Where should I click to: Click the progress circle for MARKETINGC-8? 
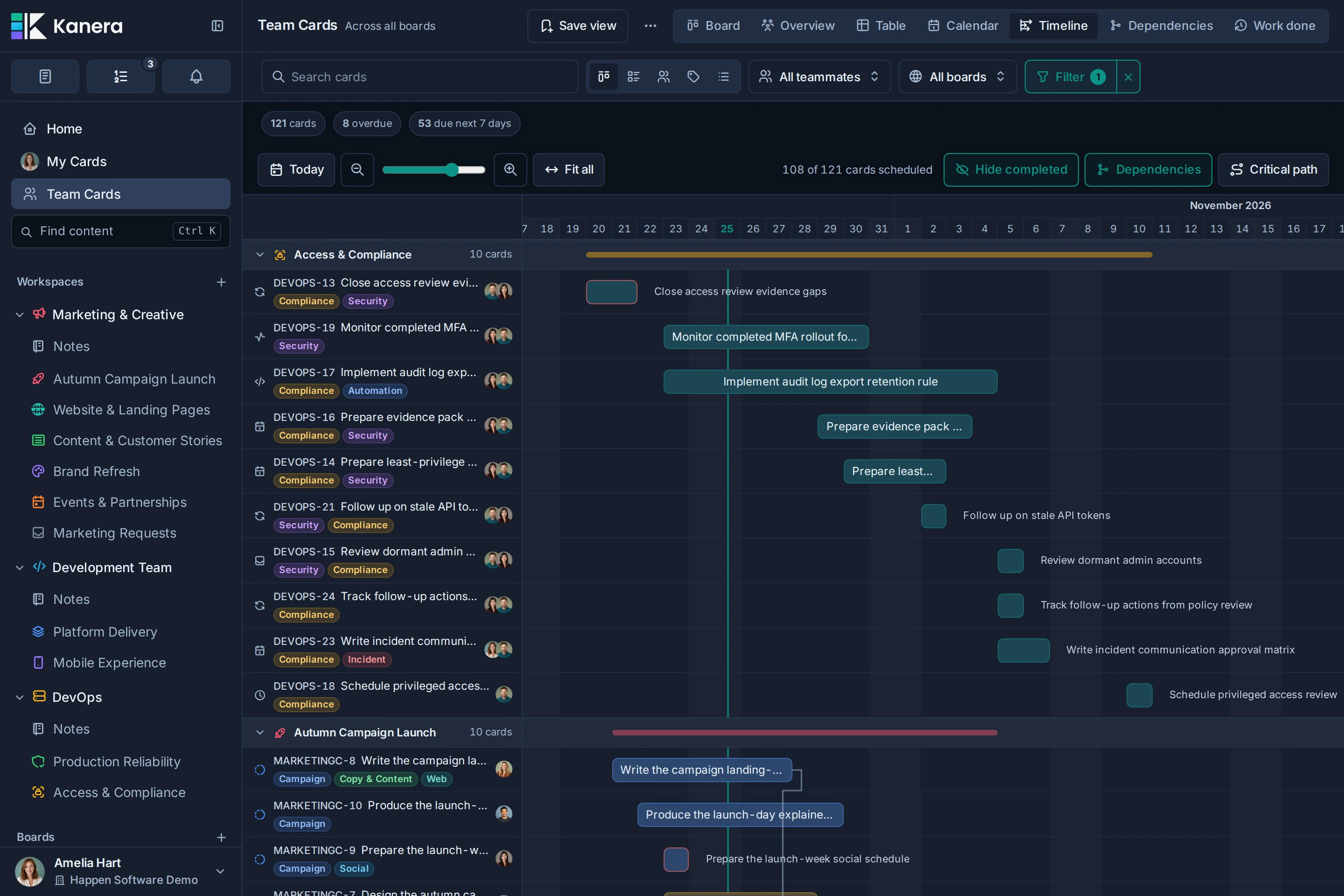point(259,770)
